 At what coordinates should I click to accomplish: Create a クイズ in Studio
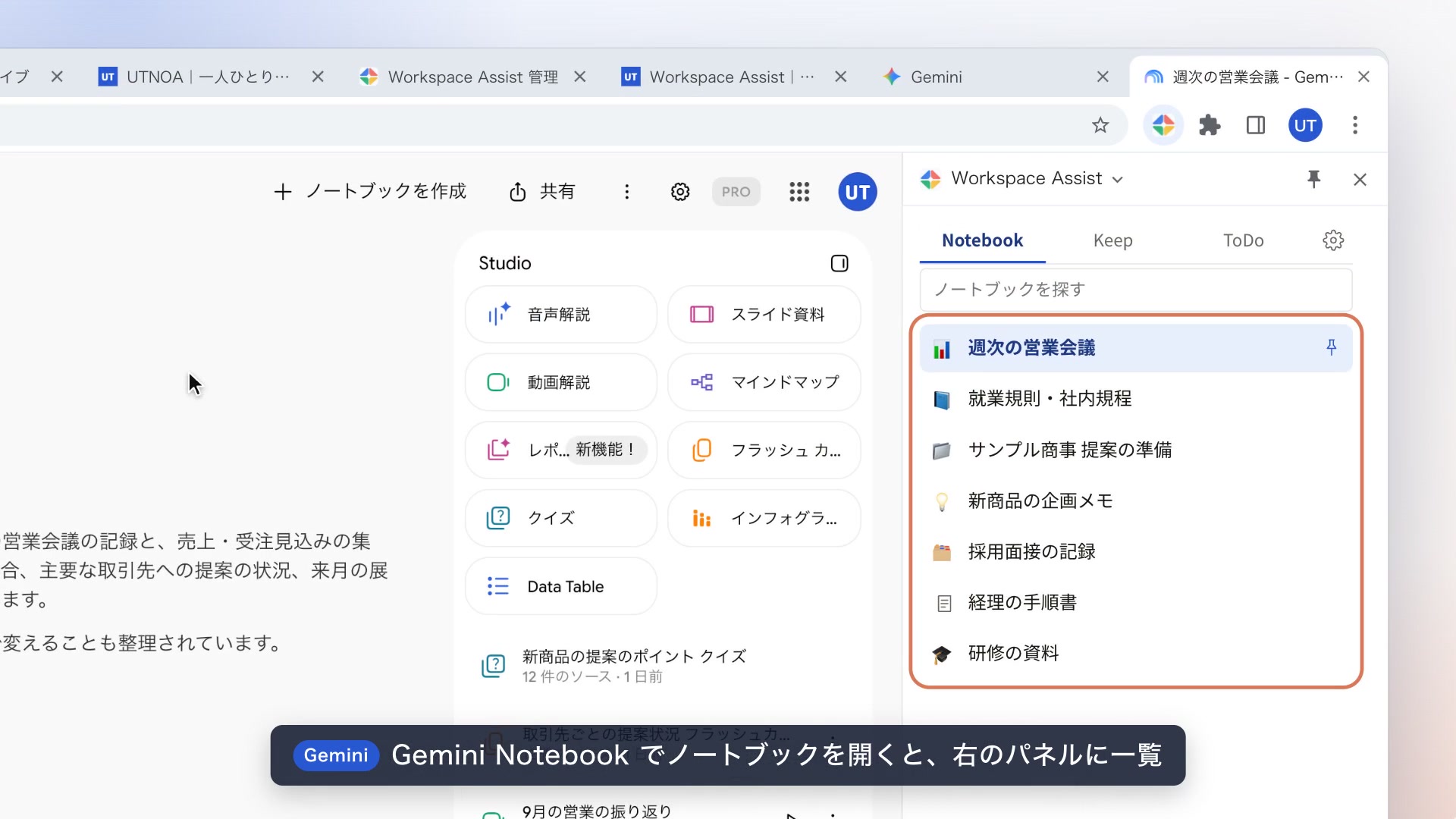point(561,518)
